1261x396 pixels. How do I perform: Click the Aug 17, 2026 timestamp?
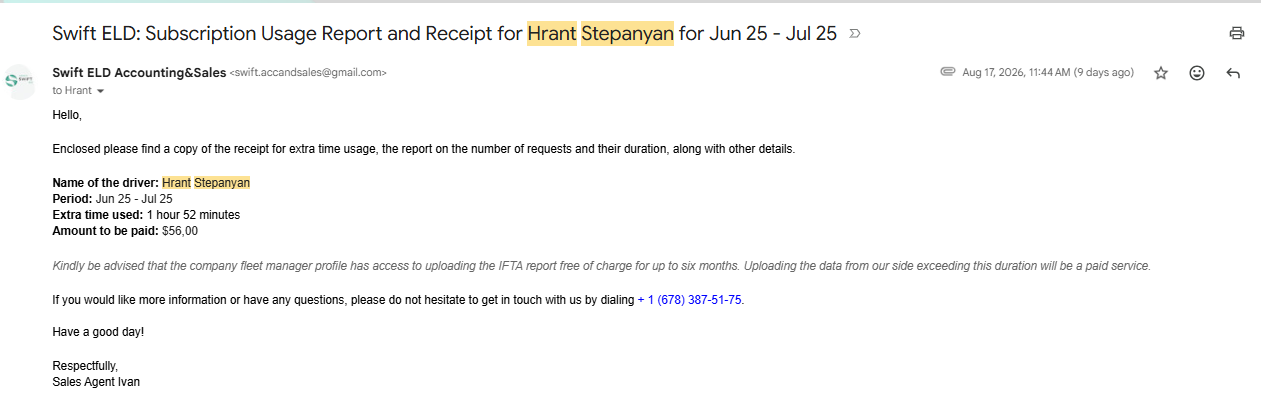click(1048, 73)
